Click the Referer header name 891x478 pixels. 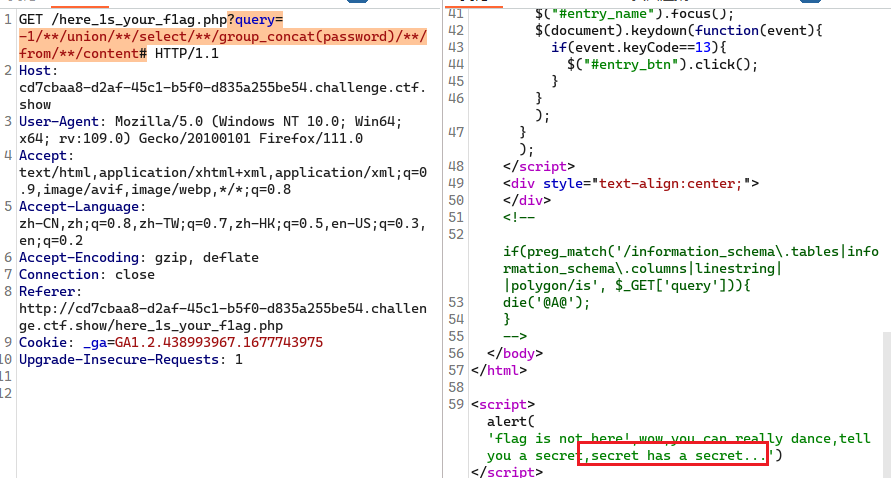pos(47,292)
